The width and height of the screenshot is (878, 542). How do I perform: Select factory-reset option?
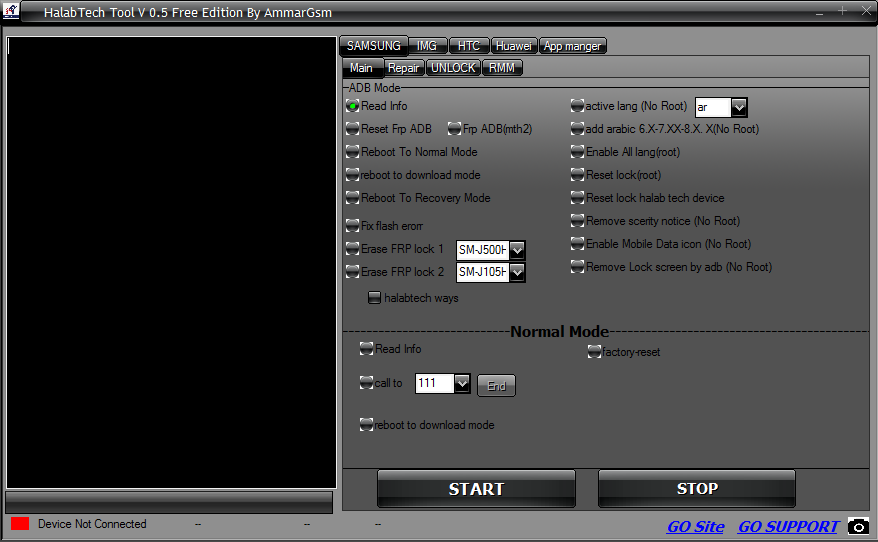click(594, 352)
